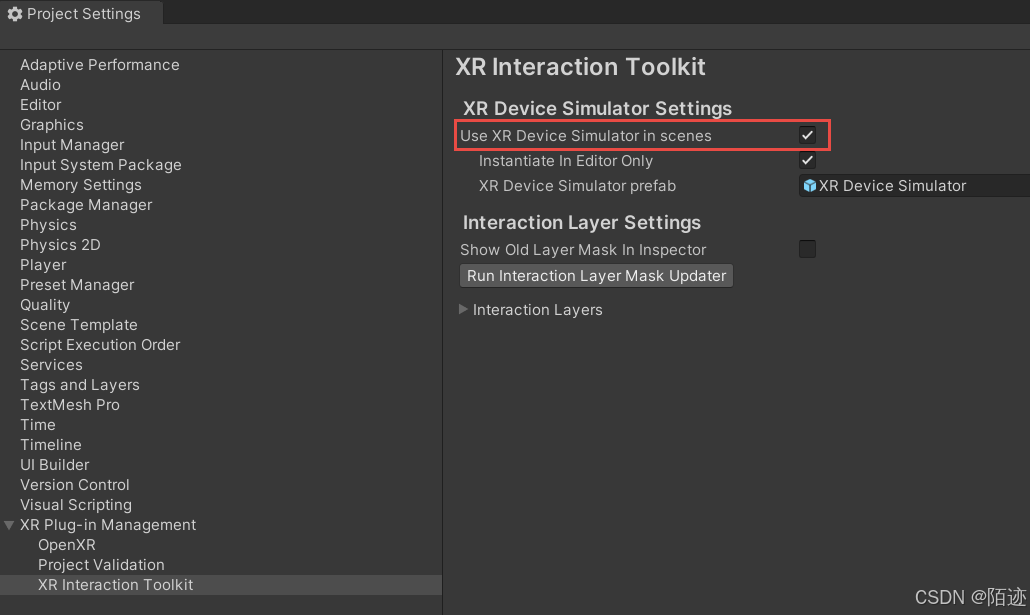
Task: Select Memory Settings entry
Action: pos(80,185)
